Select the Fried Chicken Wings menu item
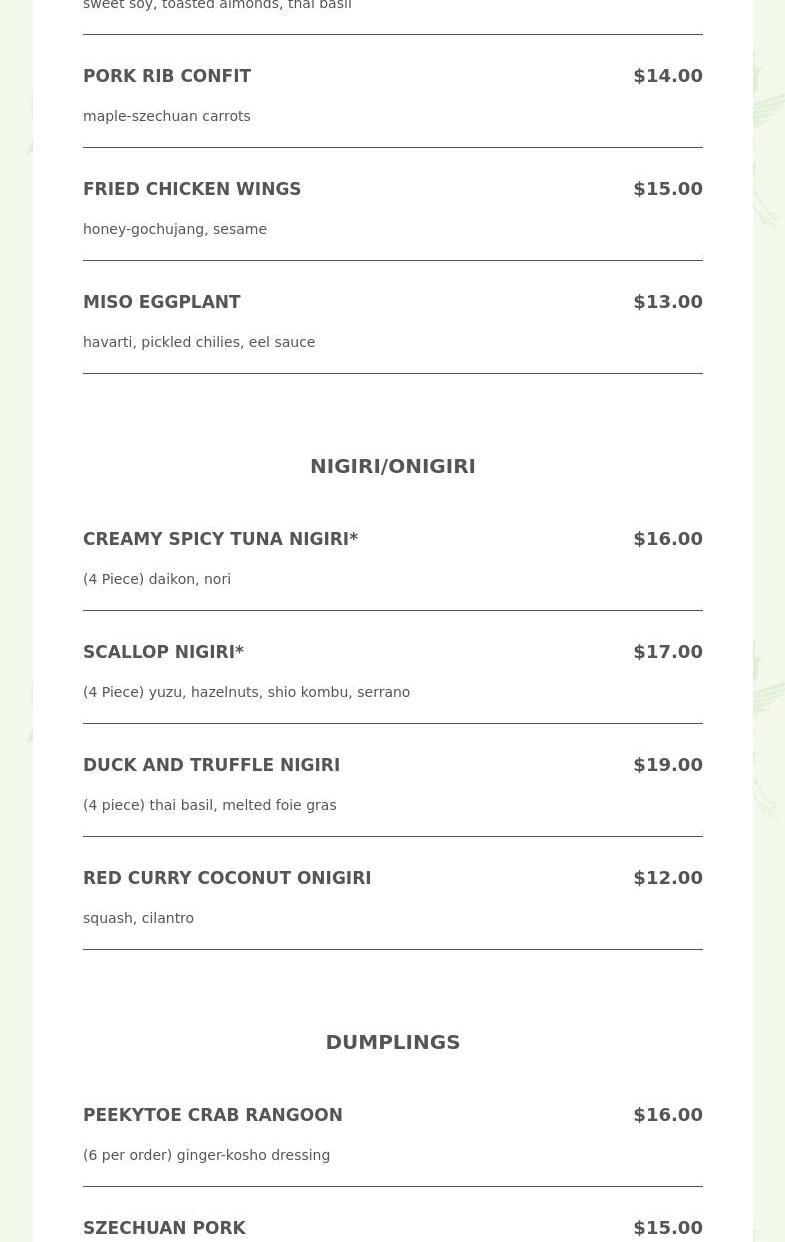 (x=192, y=189)
